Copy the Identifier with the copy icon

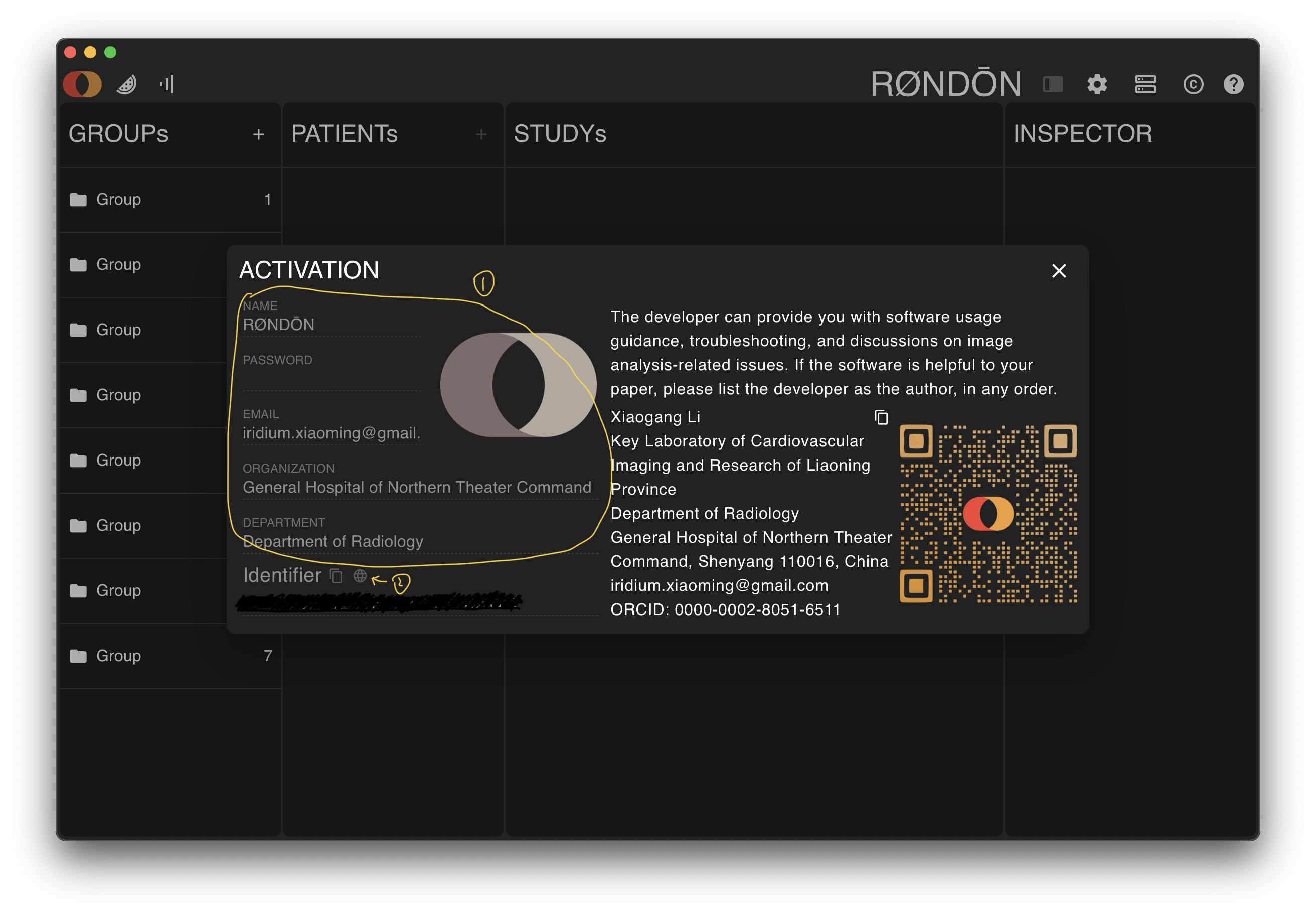(x=336, y=575)
